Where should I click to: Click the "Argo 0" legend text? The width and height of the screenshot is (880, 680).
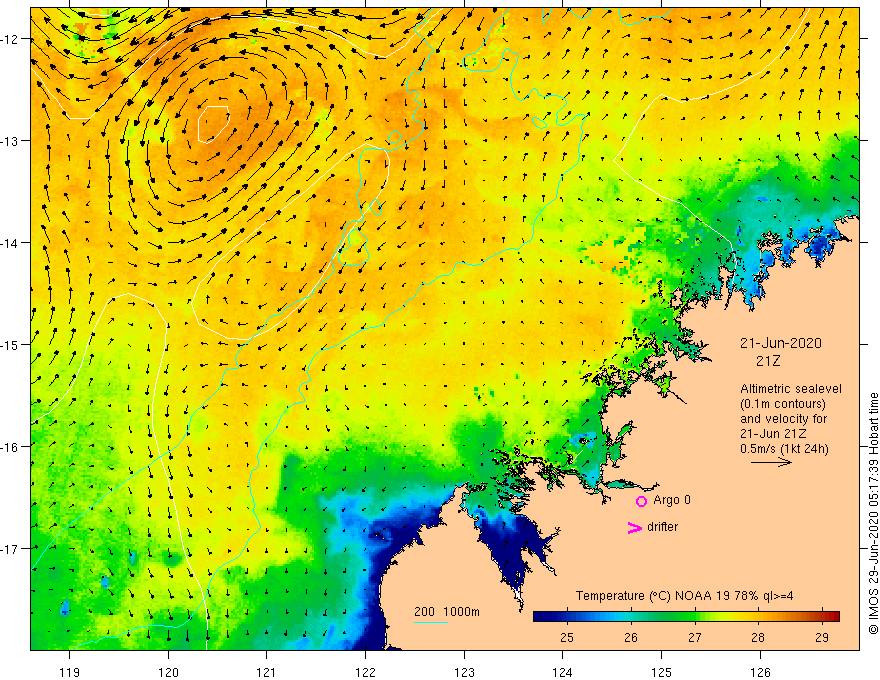(x=672, y=500)
